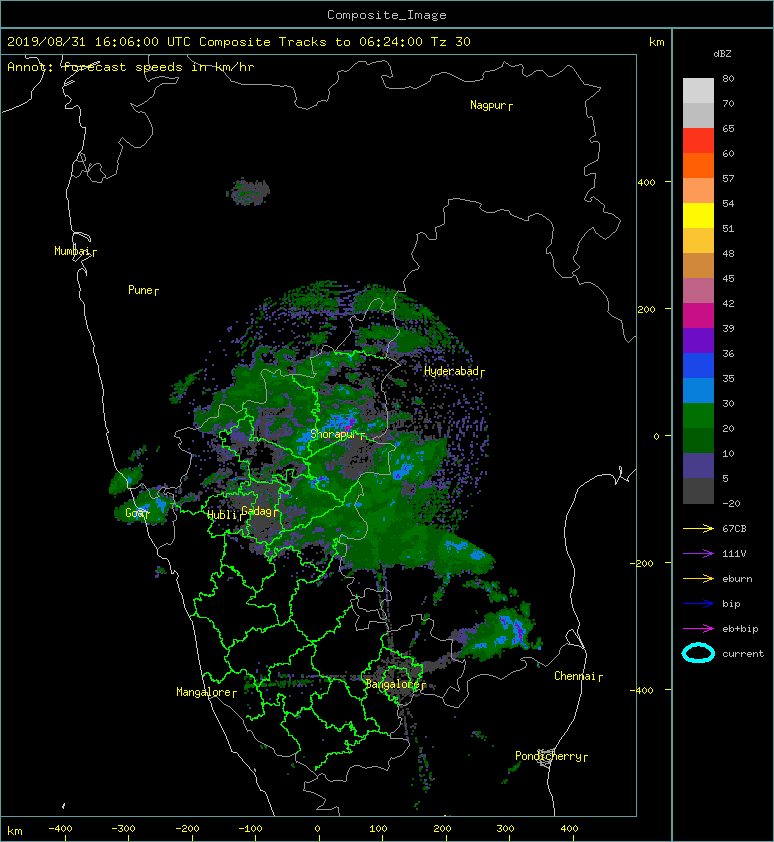774x842 pixels.
Task: Select the blue 36 dBZ color swatch
Action: tap(698, 366)
